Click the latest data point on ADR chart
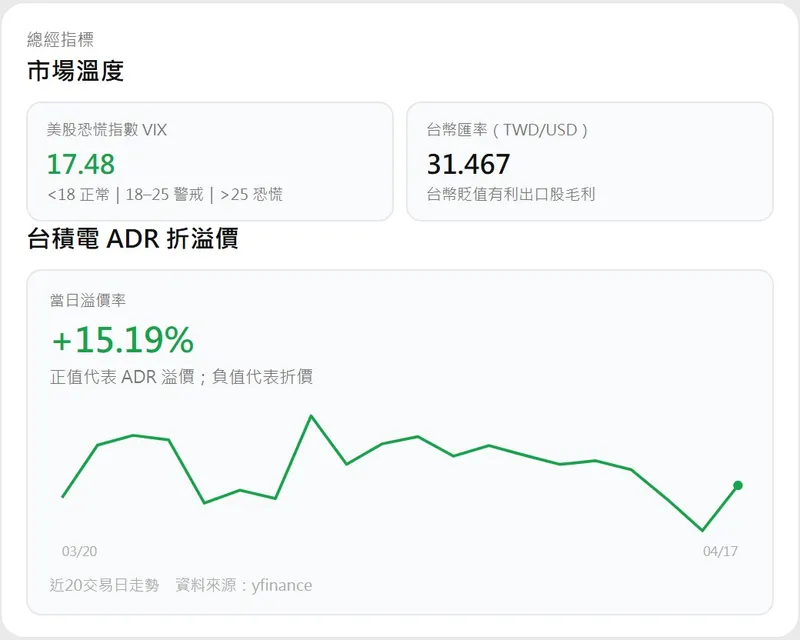This screenshot has width=800, height=640. 738,485
